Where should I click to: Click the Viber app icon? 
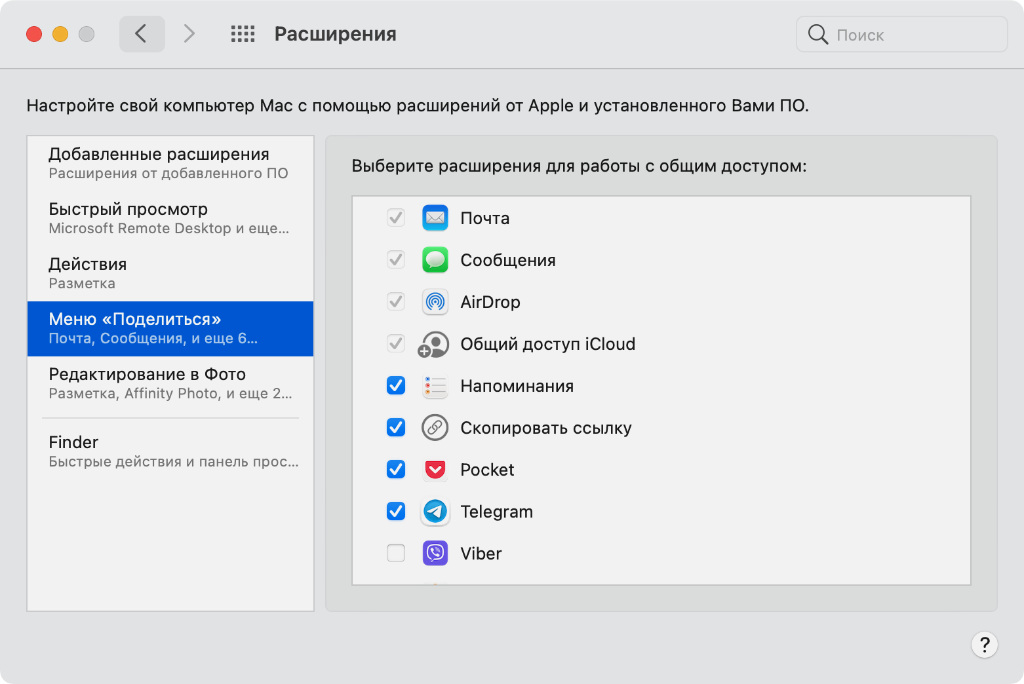435,554
